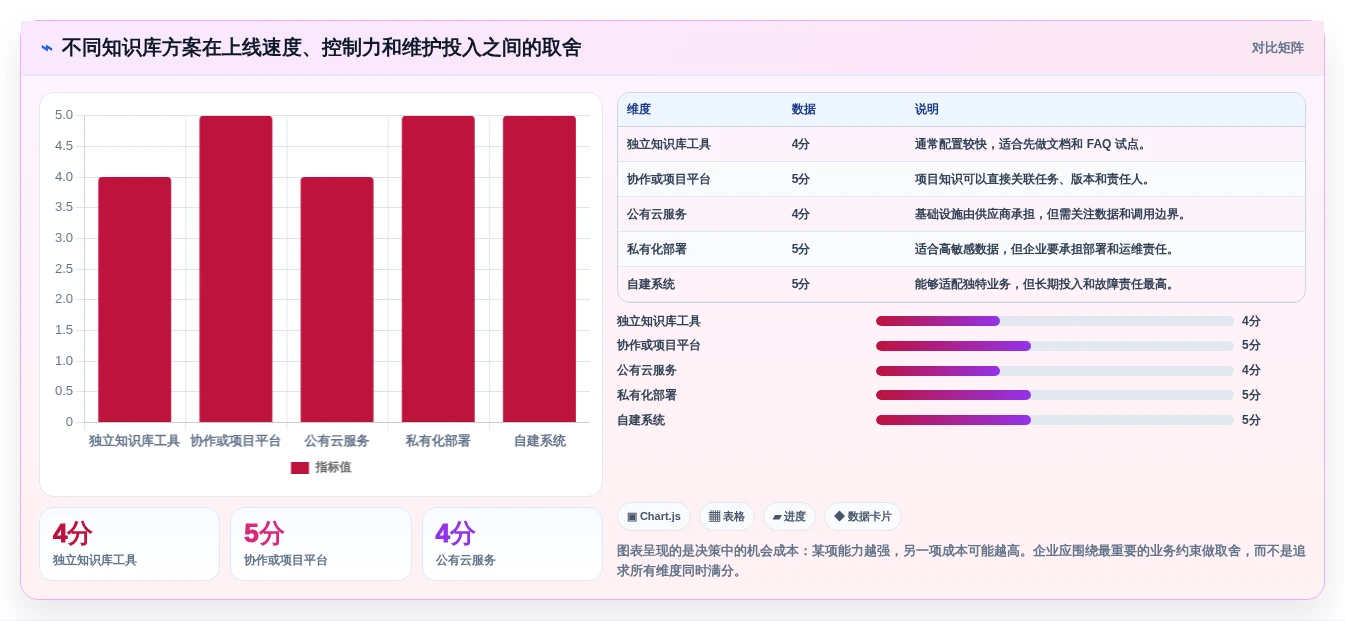Click the 自建系统 progress value 5分

point(1251,420)
